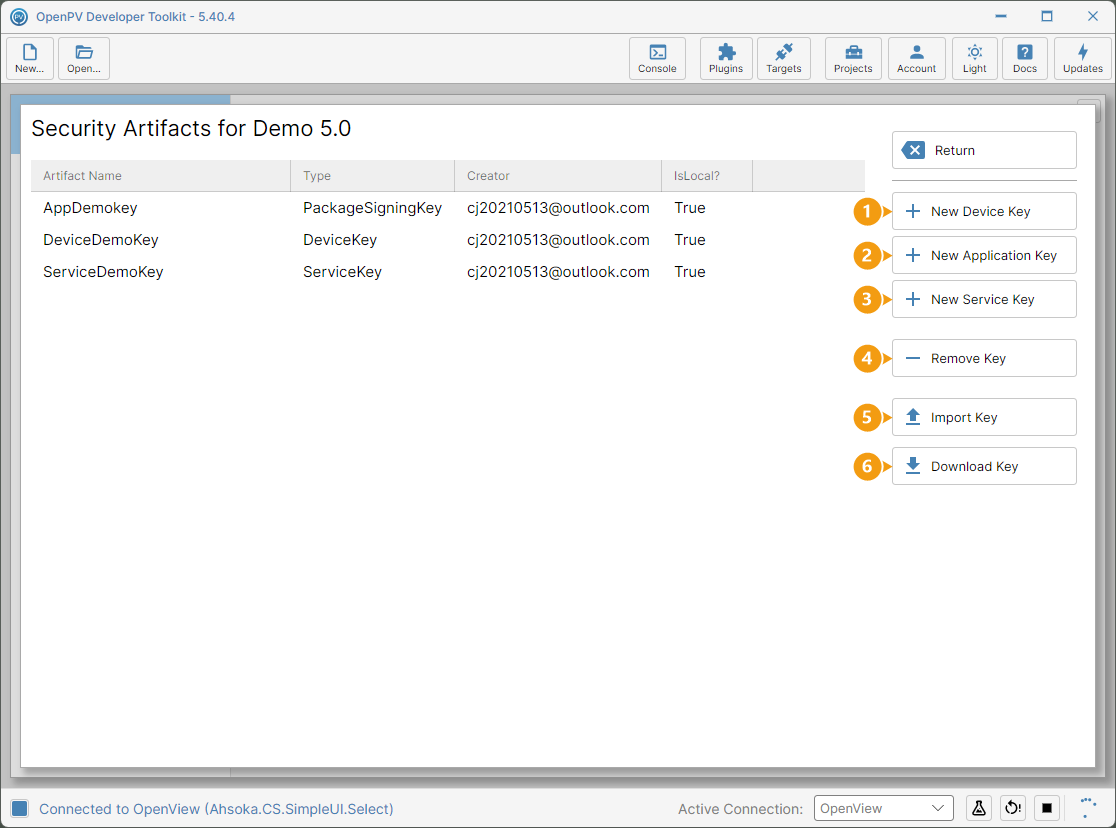Open the Account settings
Viewport: 1116px width, 828px height.
(917, 58)
